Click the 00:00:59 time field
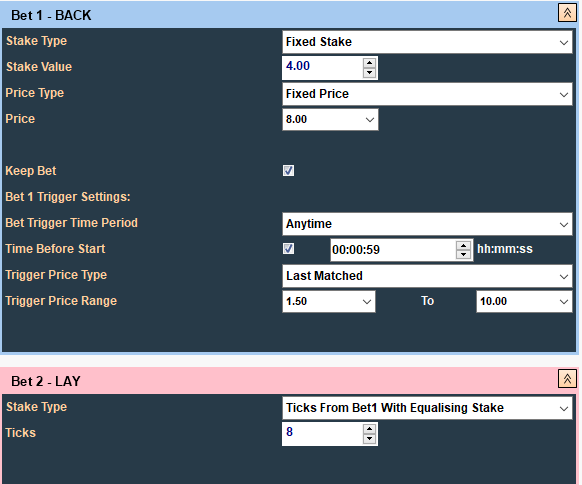 pyautogui.click(x=393, y=250)
